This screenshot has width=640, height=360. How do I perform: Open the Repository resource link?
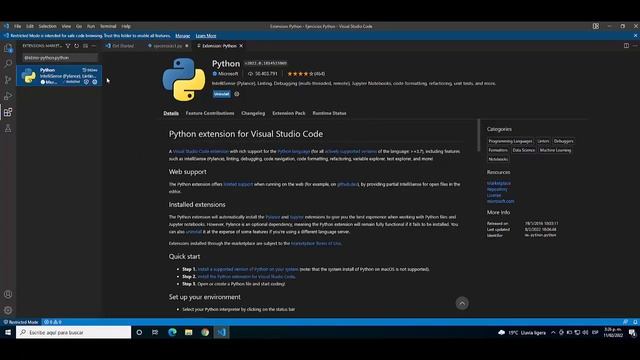[x=497, y=189]
